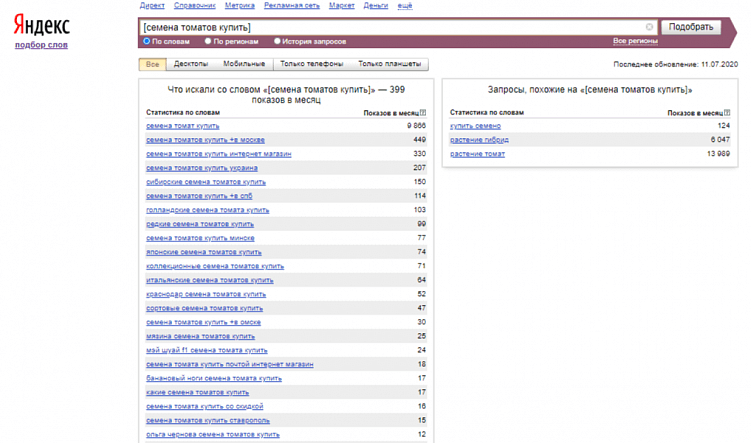Viewport: 751px width, 443px height.
Task: Switch to the 'Десктопы' tab
Action: (191, 64)
